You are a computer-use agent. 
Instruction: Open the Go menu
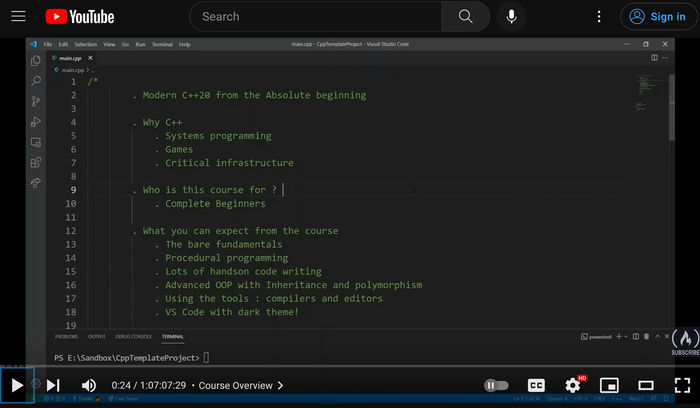point(125,44)
